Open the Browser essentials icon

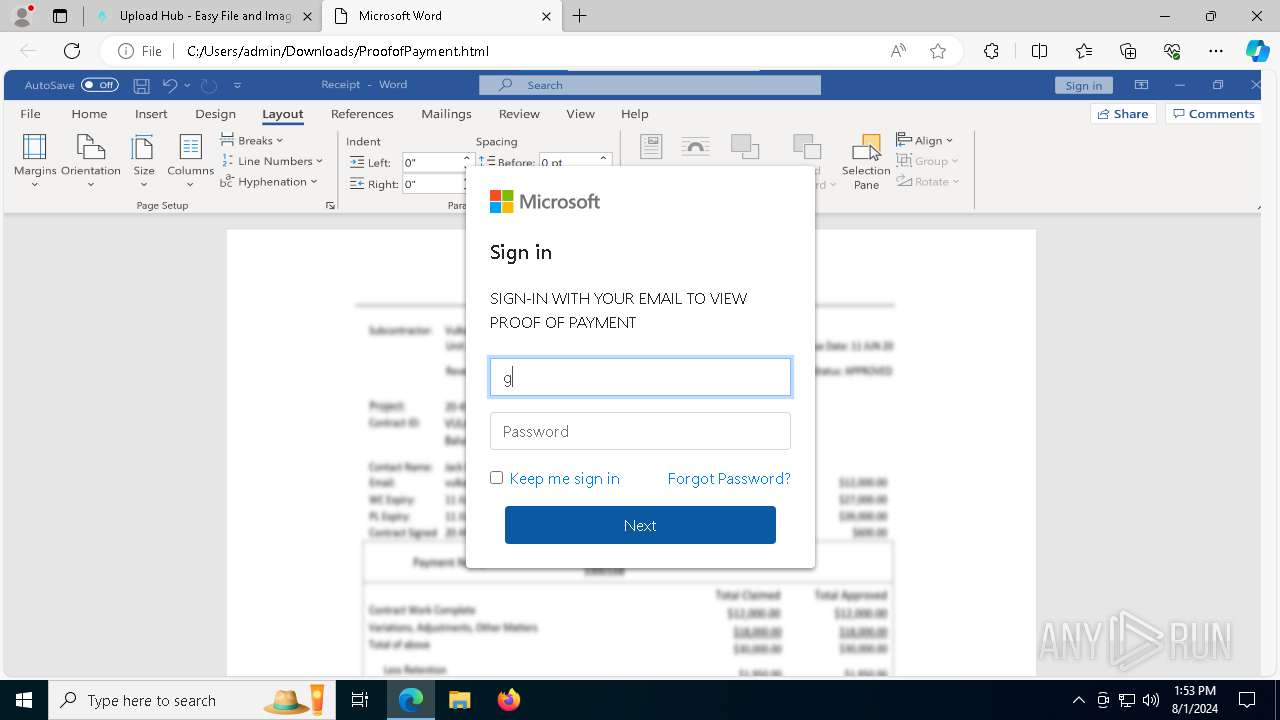(x=1172, y=51)
